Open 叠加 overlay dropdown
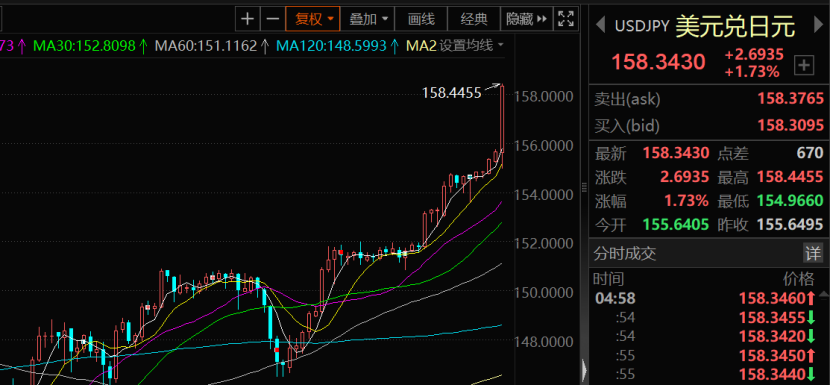 [x=368, y=20]
